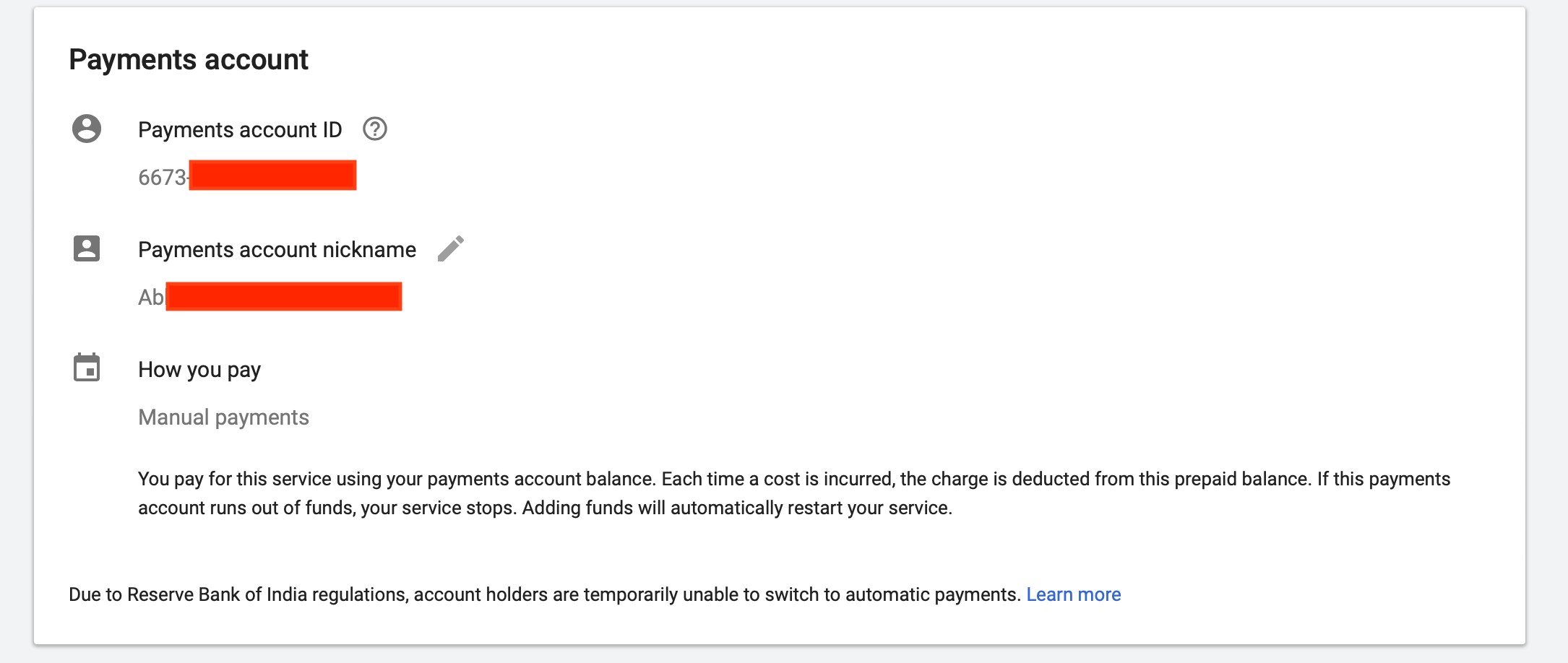
Task: Click the words automatic payments before Learn more
Action: click(x=932, y=594)
